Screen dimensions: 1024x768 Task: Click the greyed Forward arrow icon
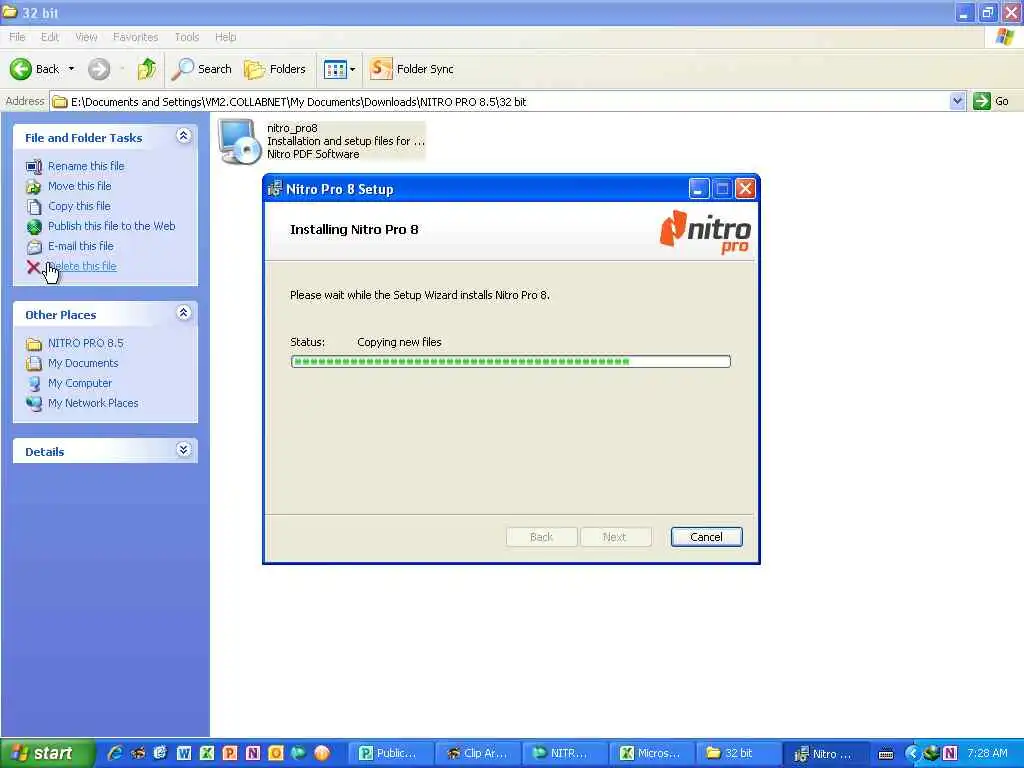(99, 69)
